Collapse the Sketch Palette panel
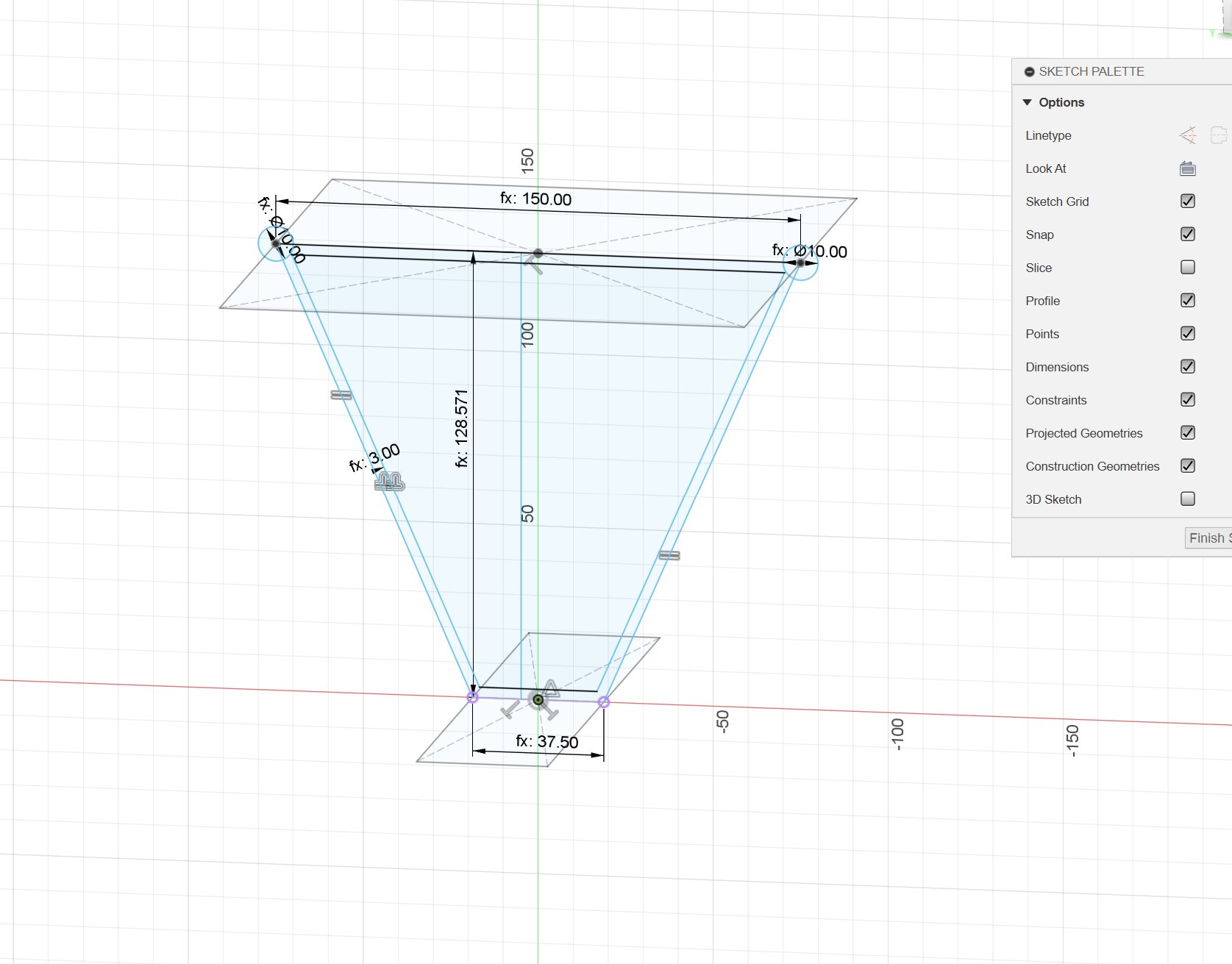Screen dimensions: 1232x964 (1030, 71)
